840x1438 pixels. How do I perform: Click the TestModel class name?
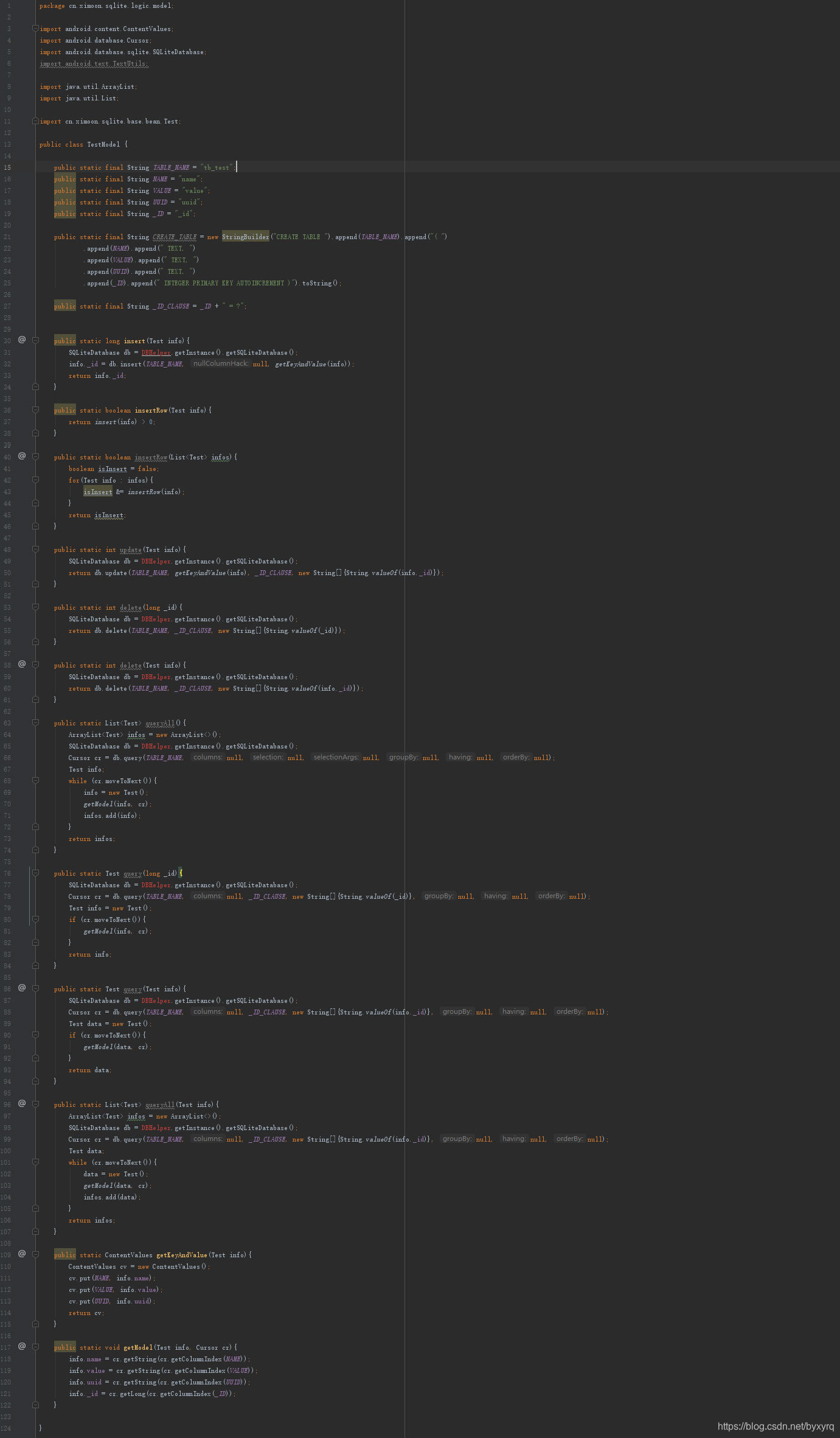click(103, 144)
